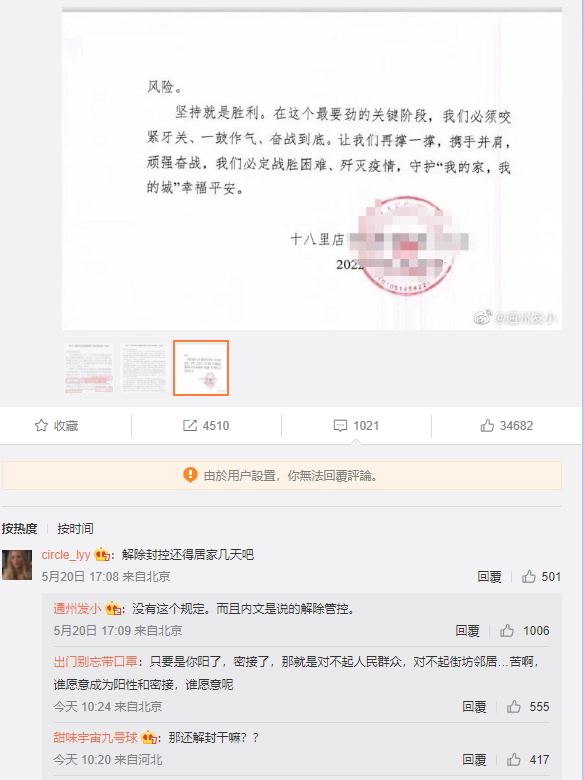
Task: Click the star favorite icon beside 收藏
Action: [x=41, y=425]
